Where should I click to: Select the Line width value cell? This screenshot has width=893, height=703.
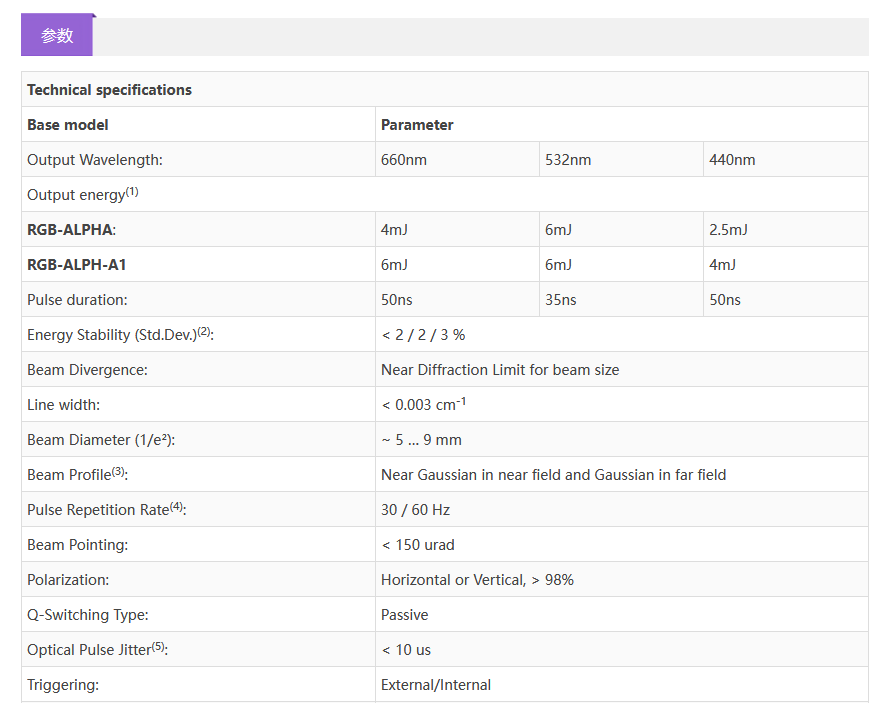tap(424, 404)
